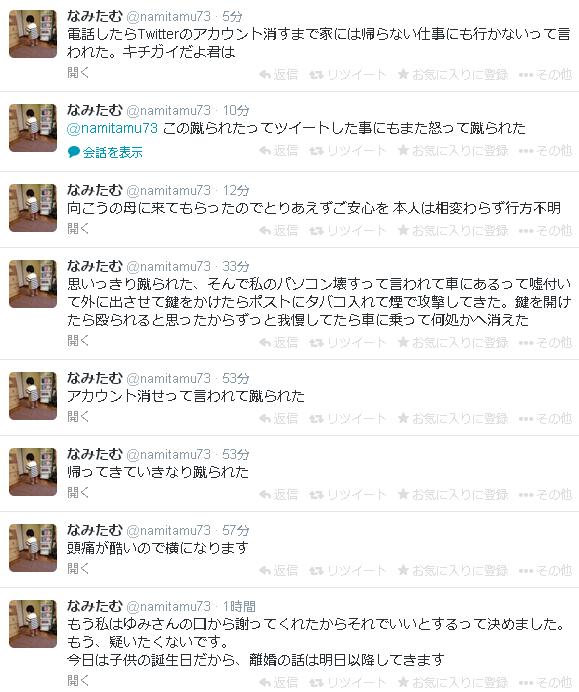This screenshot has height=692, width=579.
Task: Expand the 頭痛が酷い tweet with 開く
Action: (x=78, y=568)
